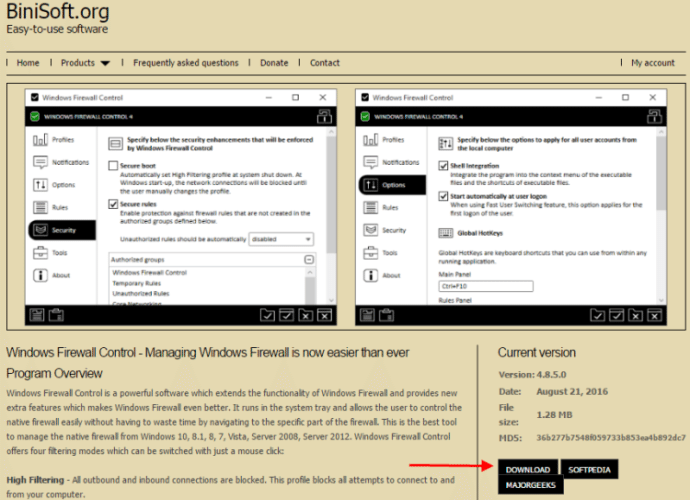The height and width of the screenshot is (500, 690).
Task: Click green shield icon in right window
Action: coord(365,117)
